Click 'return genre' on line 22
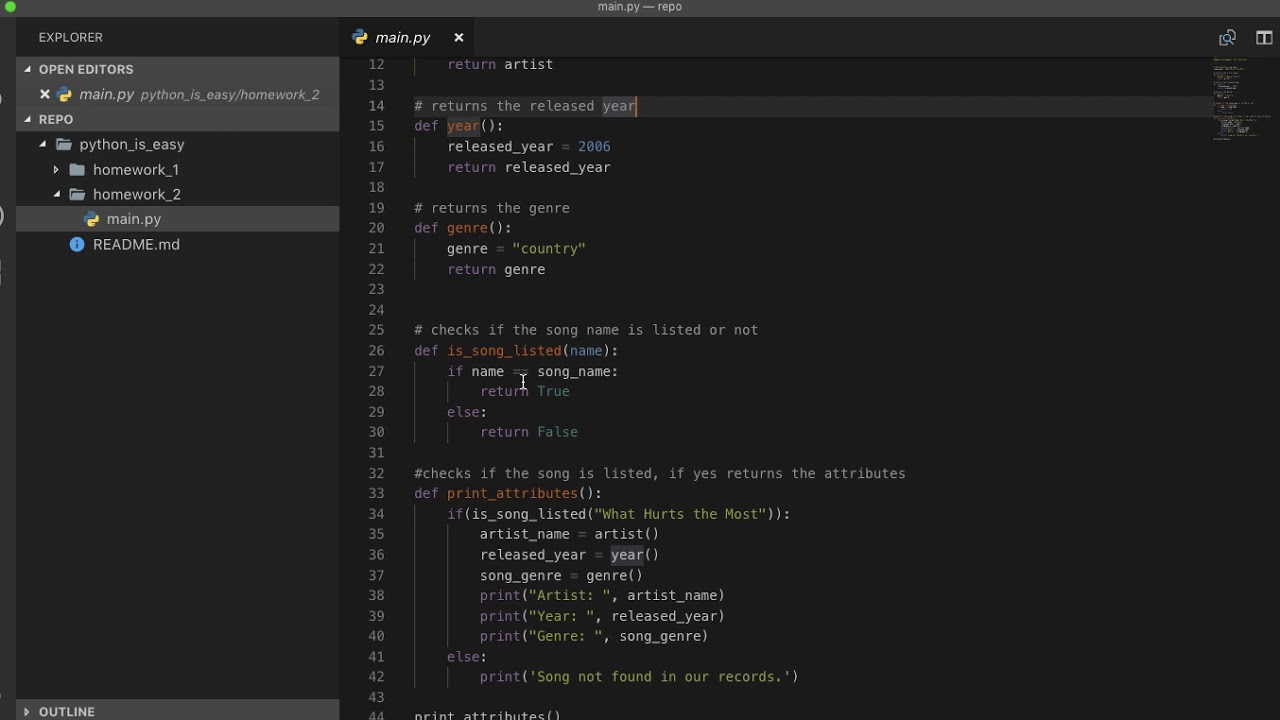The image size is (1280, 720). [x=496, y=269]
